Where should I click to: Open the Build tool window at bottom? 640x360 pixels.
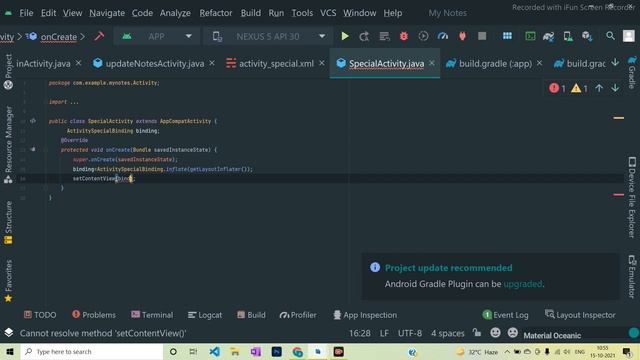coord(251,315)
